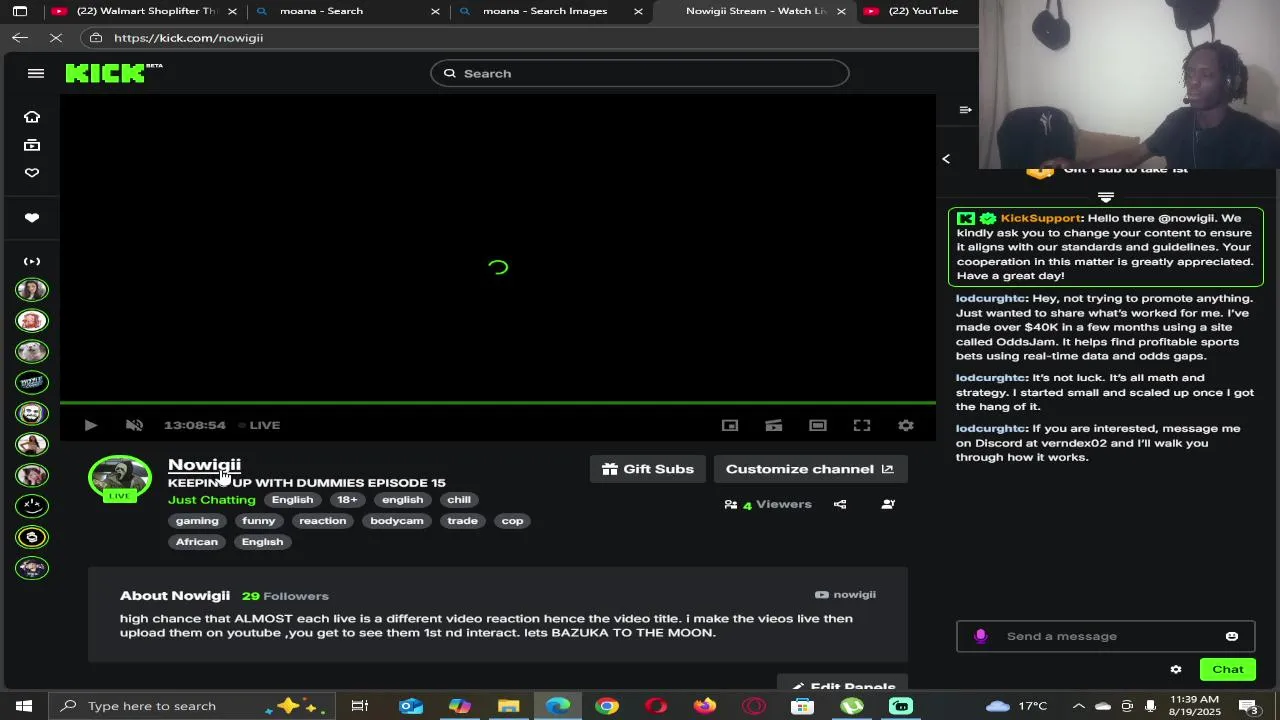Toggle theater mode
1280x720 pixels.
click(x=818, y=425)
